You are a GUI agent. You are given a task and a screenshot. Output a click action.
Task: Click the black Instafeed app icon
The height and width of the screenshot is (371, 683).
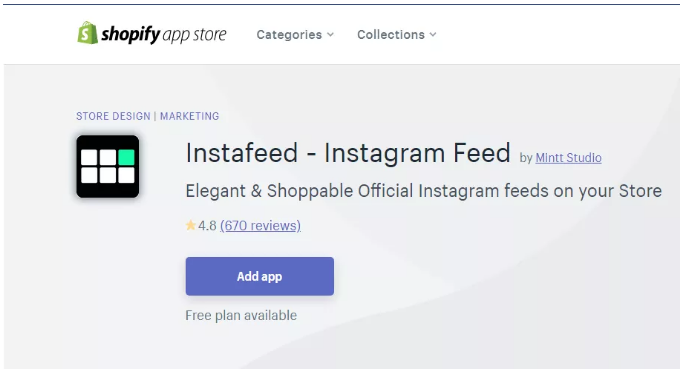[108, 166]
